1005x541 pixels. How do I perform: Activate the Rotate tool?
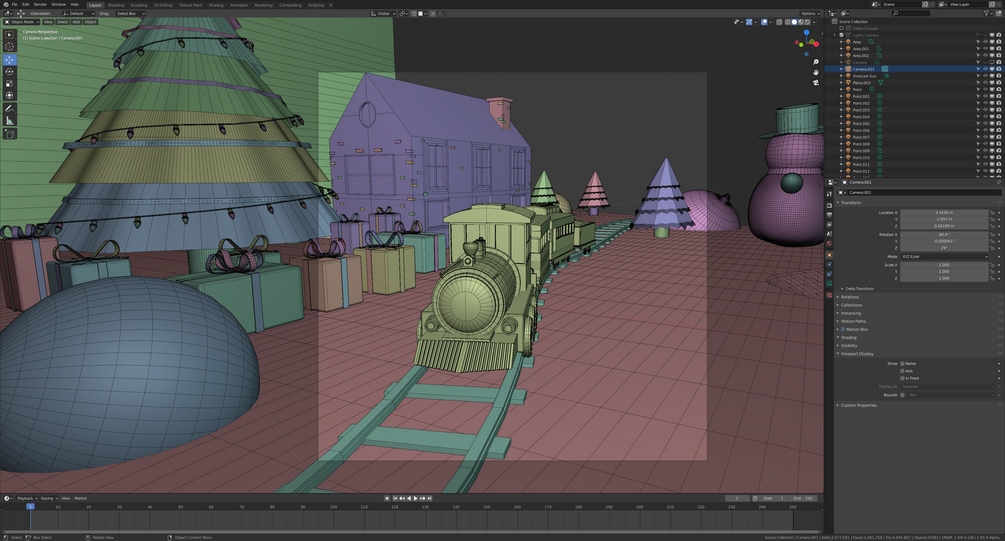(x=9, y=72)
